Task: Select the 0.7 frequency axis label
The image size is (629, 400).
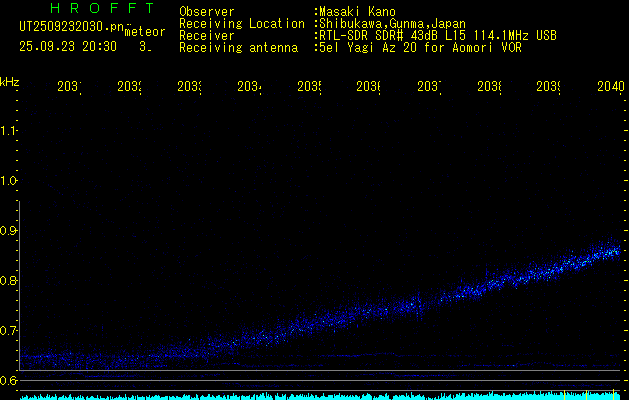Action: pyautogui.click(x=9, y=331)
